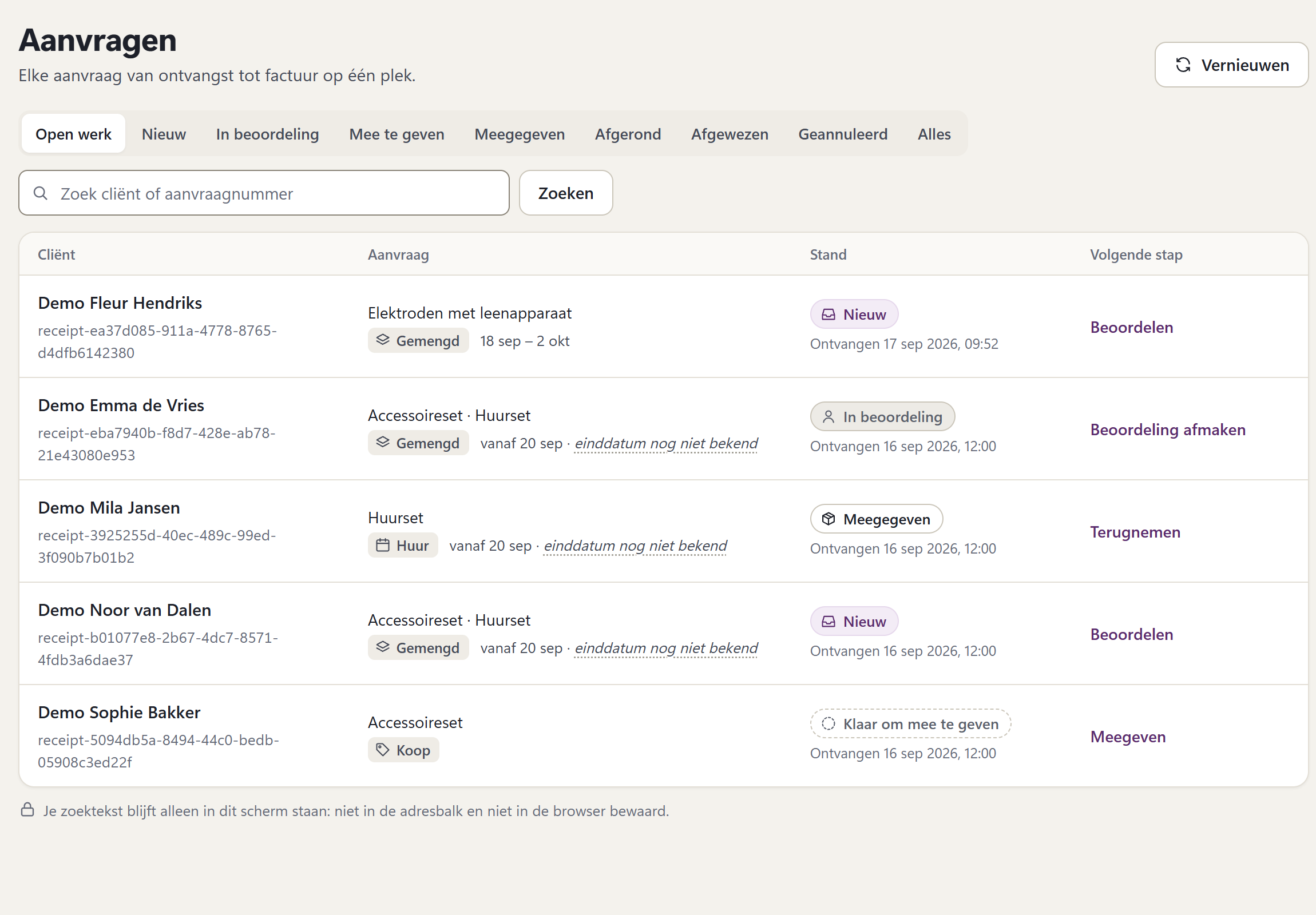Click the calendar icon in Huur tag
This screenshot has width=1316, height=915.
pos(382,545)
